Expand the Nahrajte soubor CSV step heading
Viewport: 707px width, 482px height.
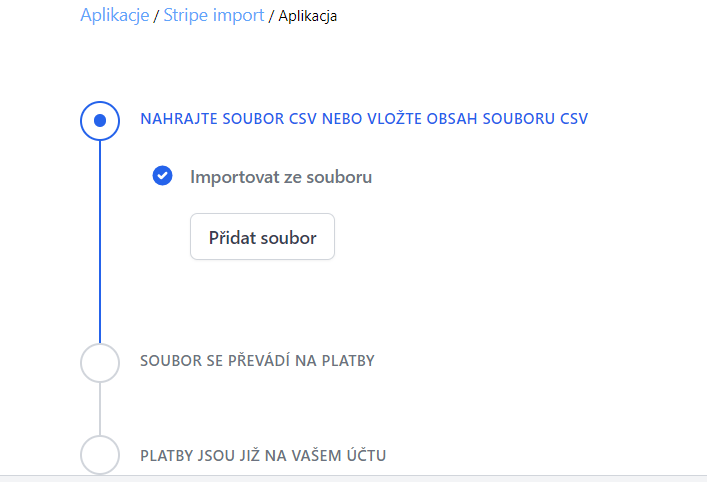coord(364,119)
